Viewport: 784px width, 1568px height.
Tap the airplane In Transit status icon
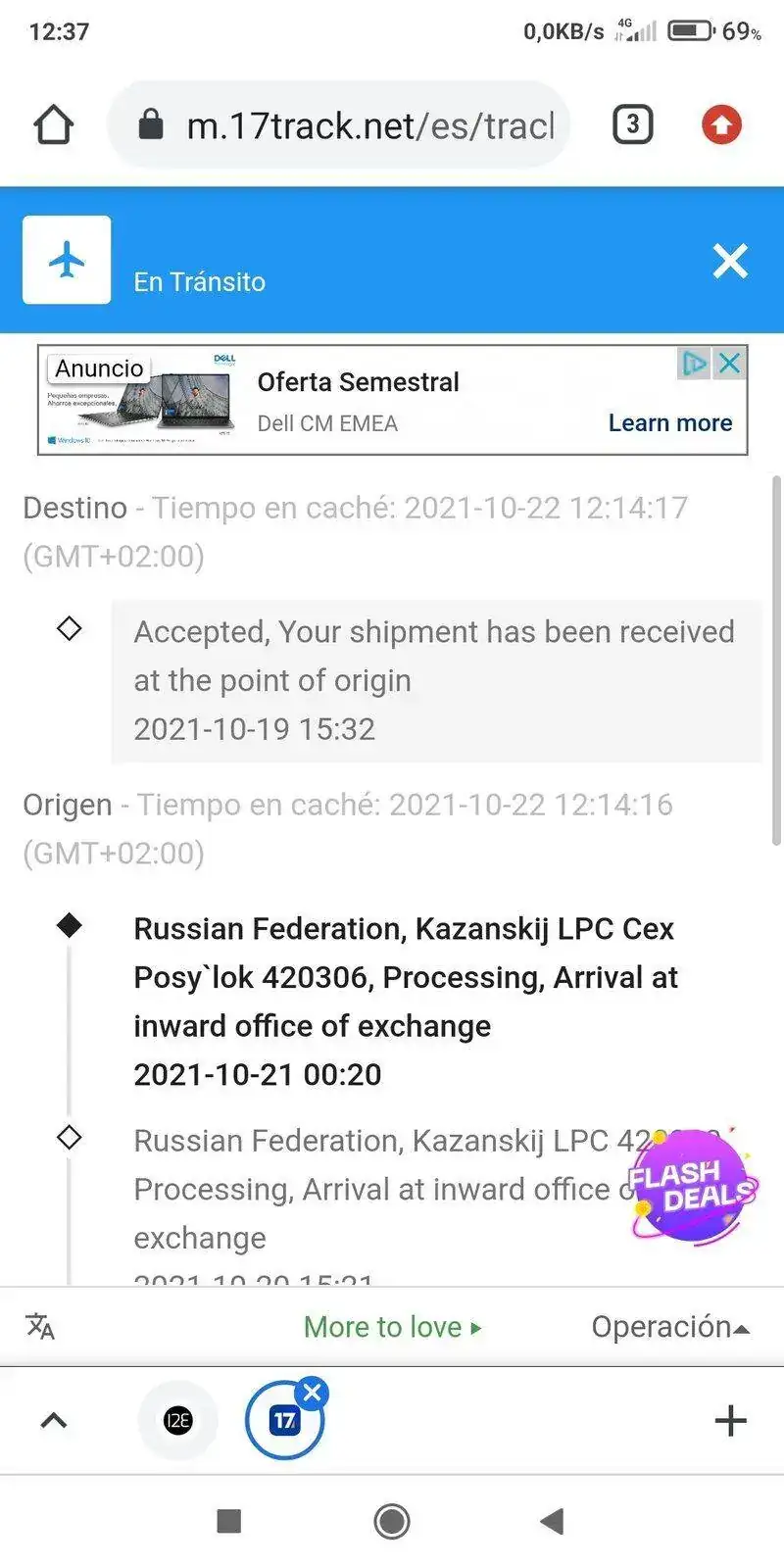(x=67, y=261)
